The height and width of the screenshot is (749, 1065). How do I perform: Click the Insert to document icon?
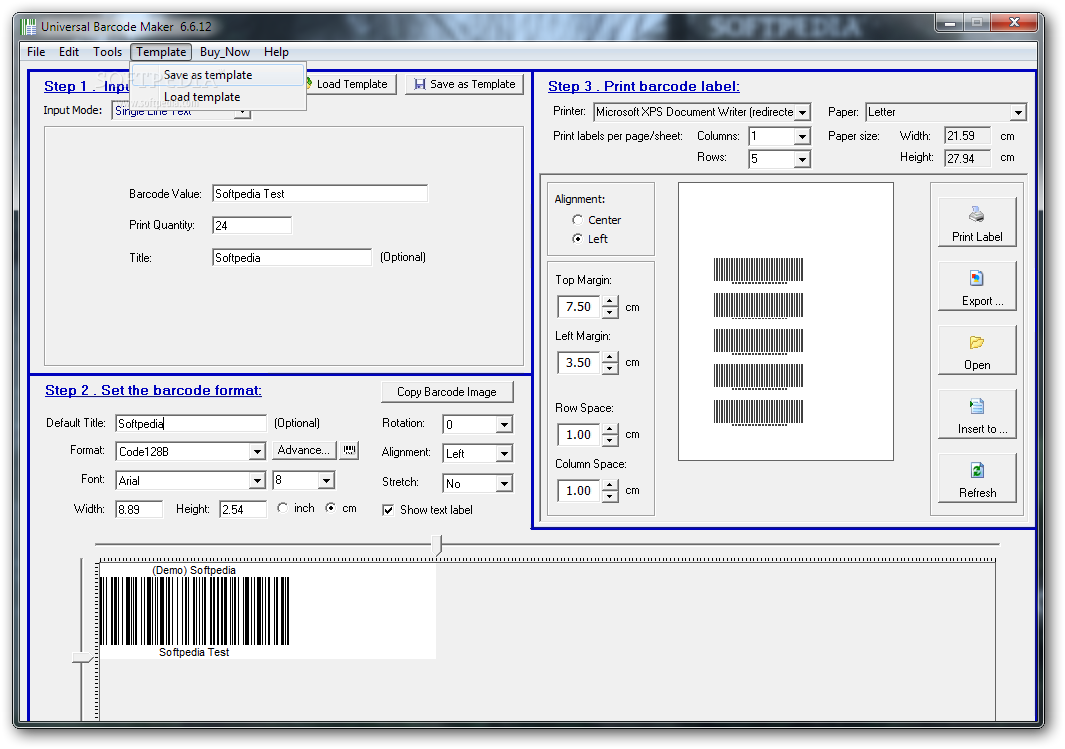click(x=977, y=406)
